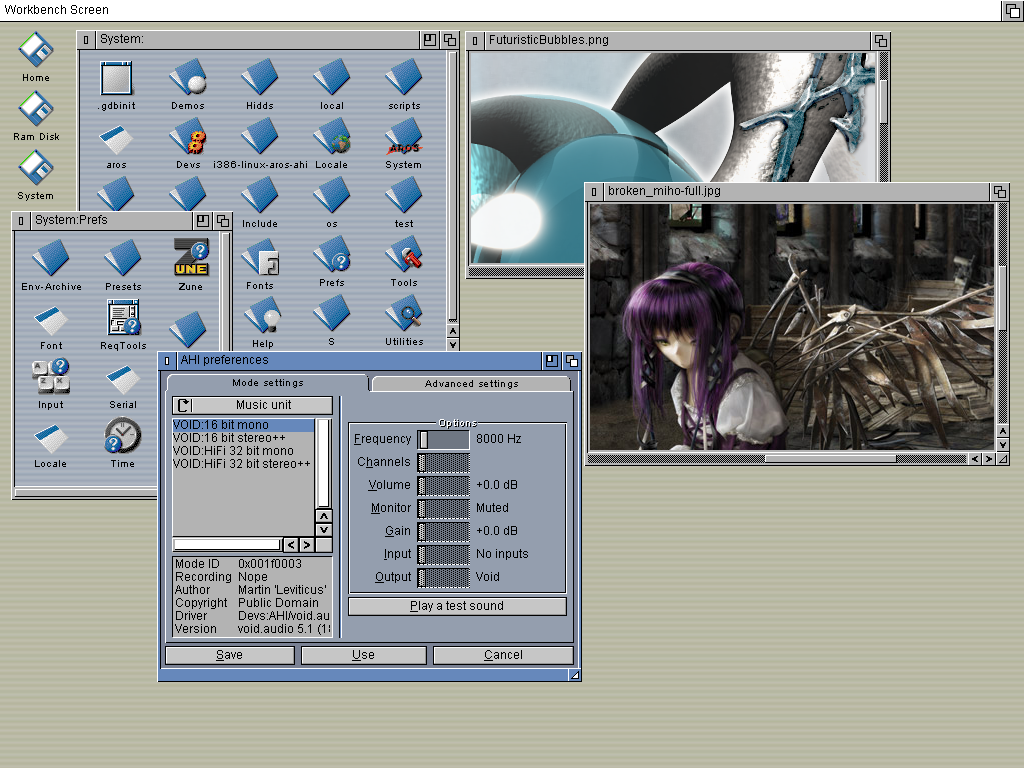The image size is (1024, 768).
Task: Click System window scrollbar down arrow
Action: pos(453,344)
